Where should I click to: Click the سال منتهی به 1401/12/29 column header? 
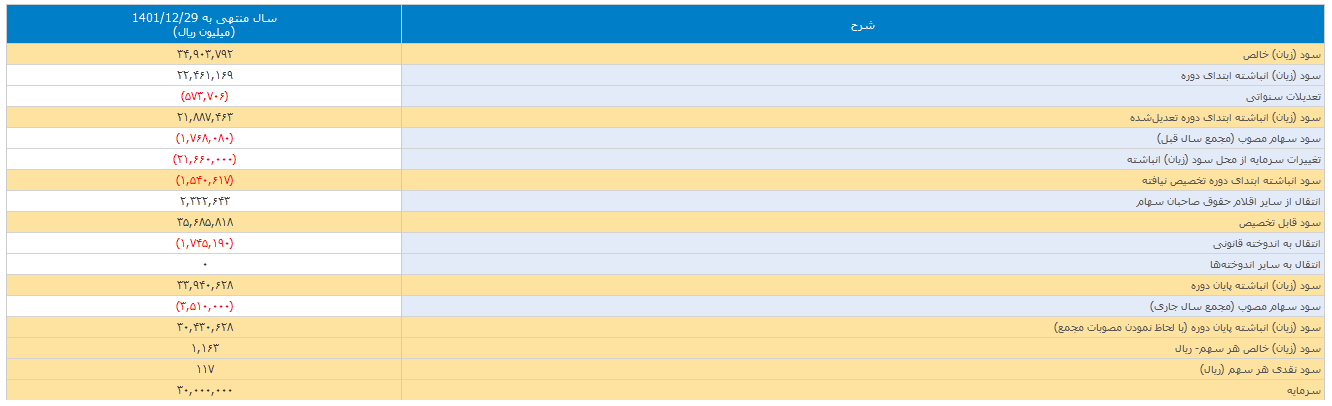click(204, 25)
